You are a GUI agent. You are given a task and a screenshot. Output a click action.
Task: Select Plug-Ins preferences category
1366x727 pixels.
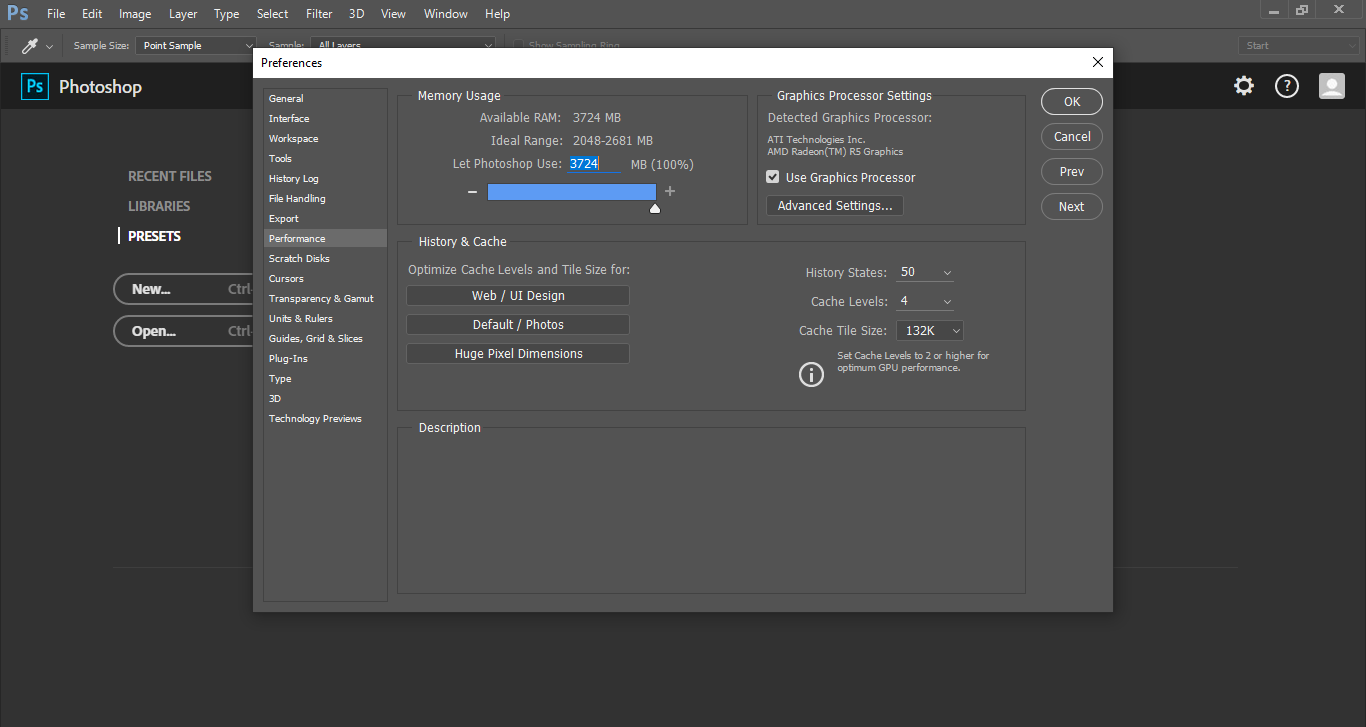(325, 359)
